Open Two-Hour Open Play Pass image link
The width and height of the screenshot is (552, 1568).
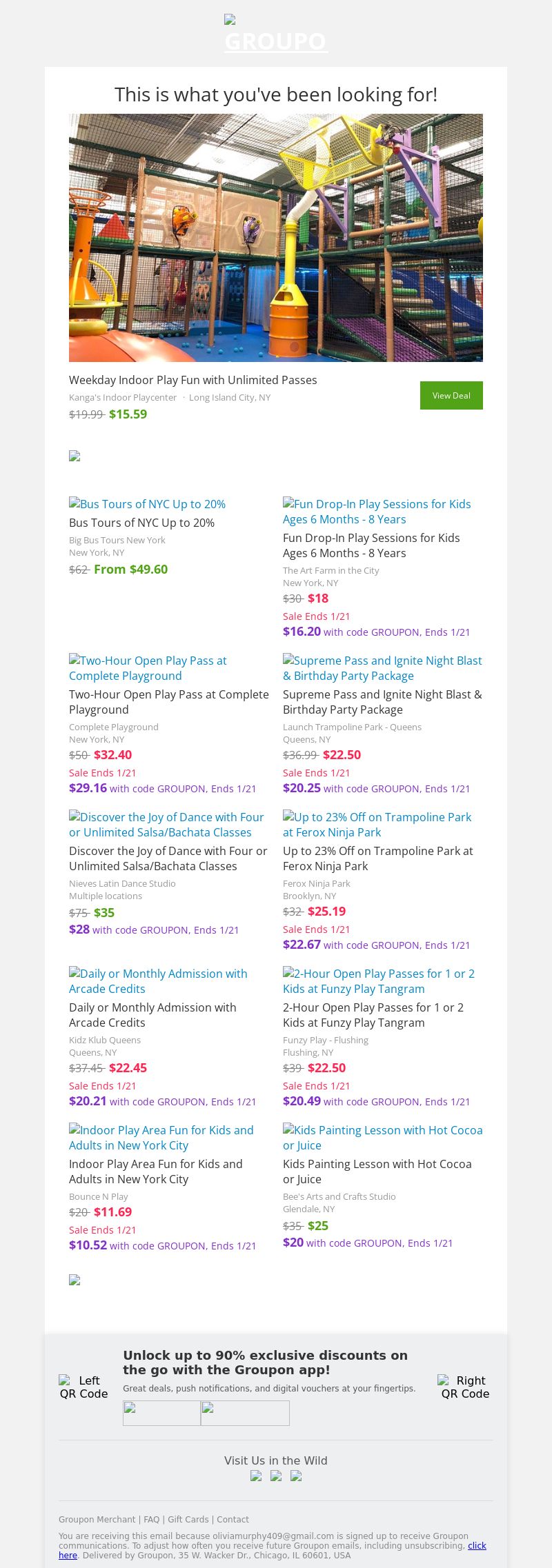[148, 668]
